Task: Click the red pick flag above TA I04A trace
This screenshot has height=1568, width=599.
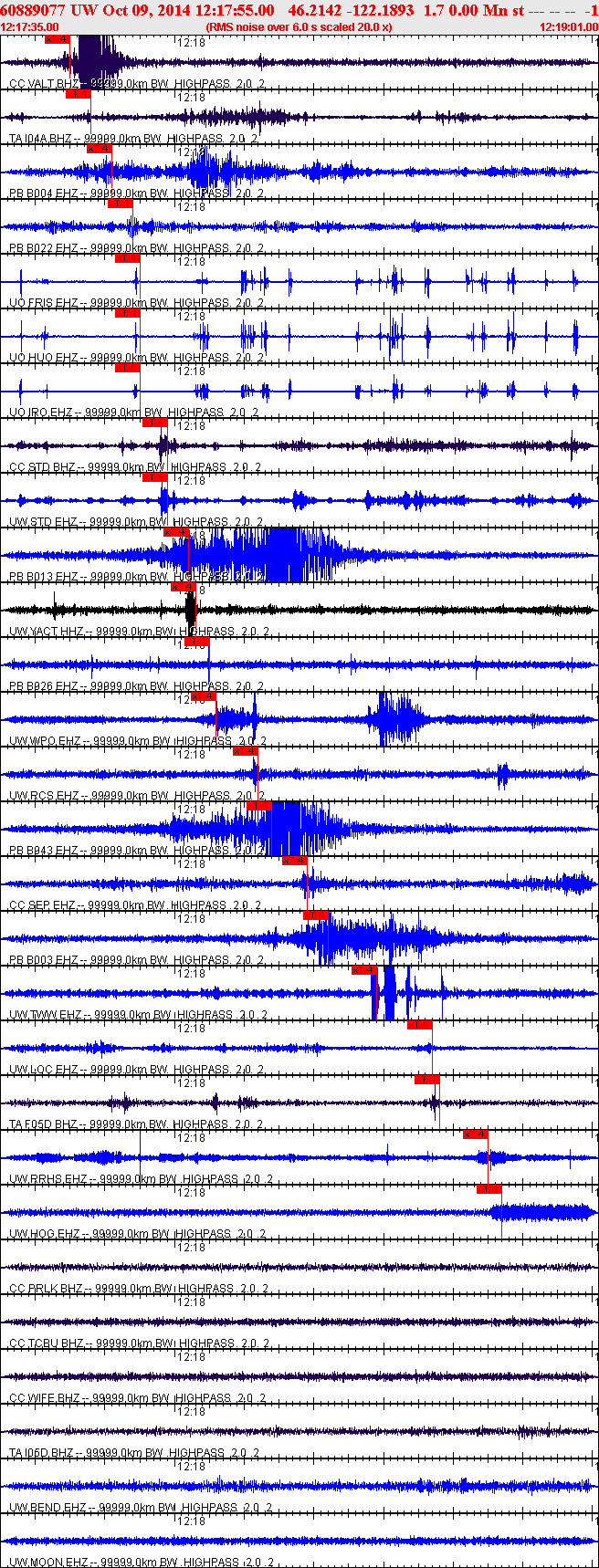Action: [x=79, y=94]
